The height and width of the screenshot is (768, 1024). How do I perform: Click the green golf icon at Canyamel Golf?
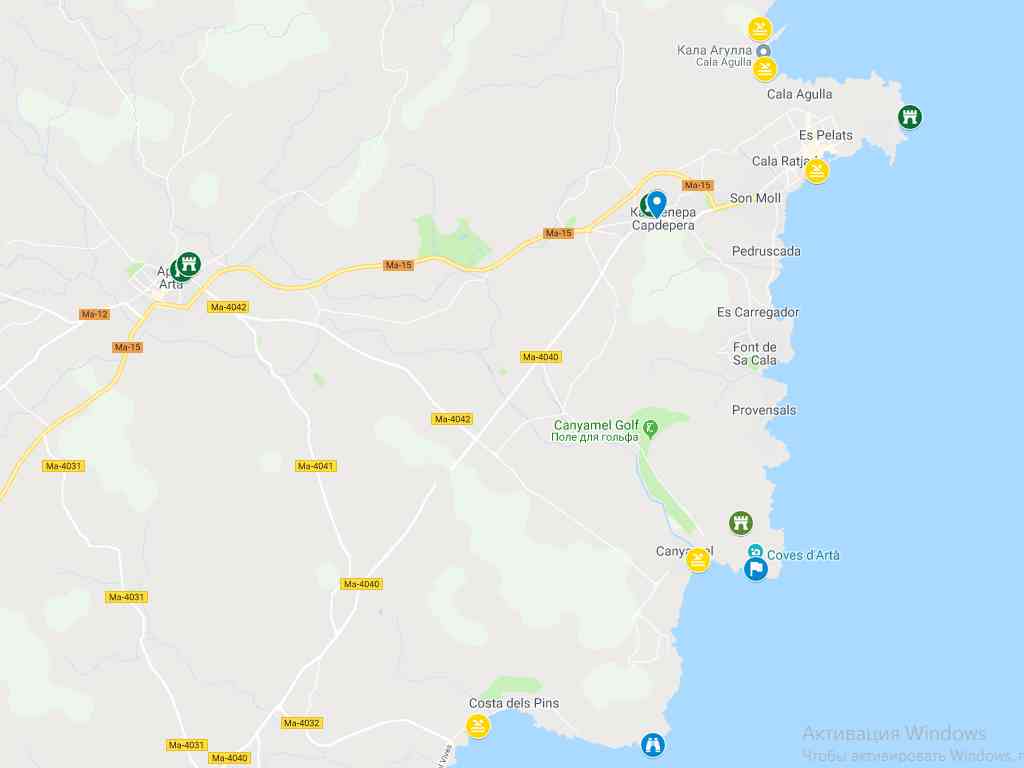click(649, 429)
